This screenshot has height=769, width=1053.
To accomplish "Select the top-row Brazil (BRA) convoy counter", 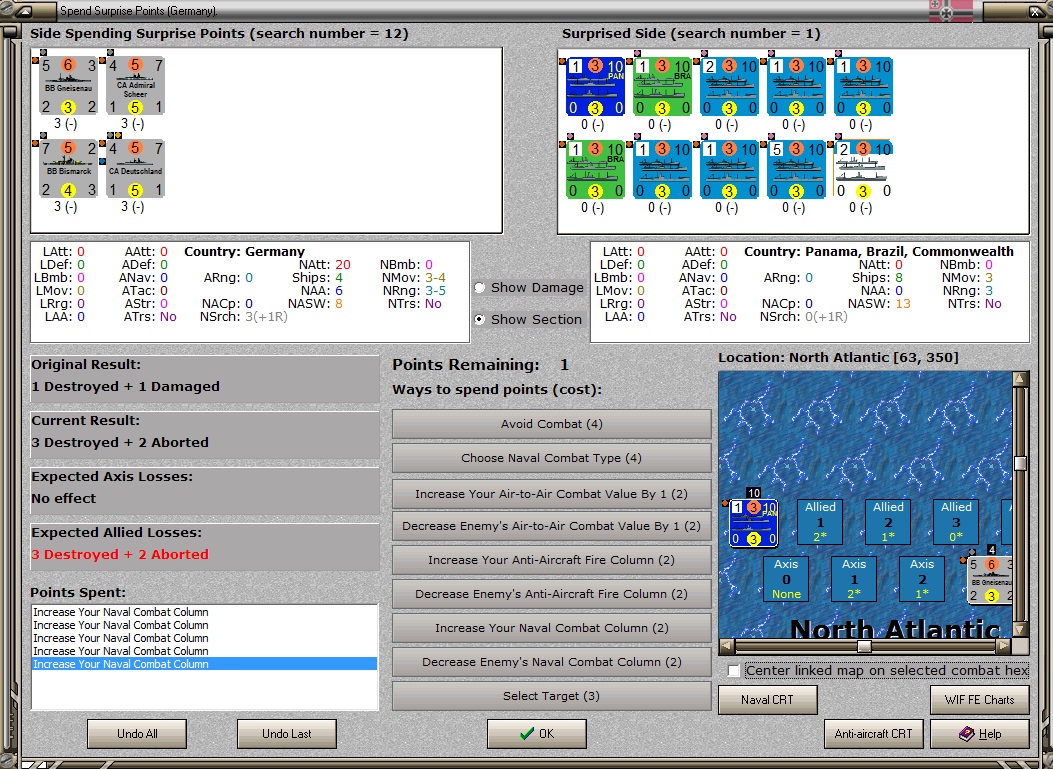I will tap(662, 87).
